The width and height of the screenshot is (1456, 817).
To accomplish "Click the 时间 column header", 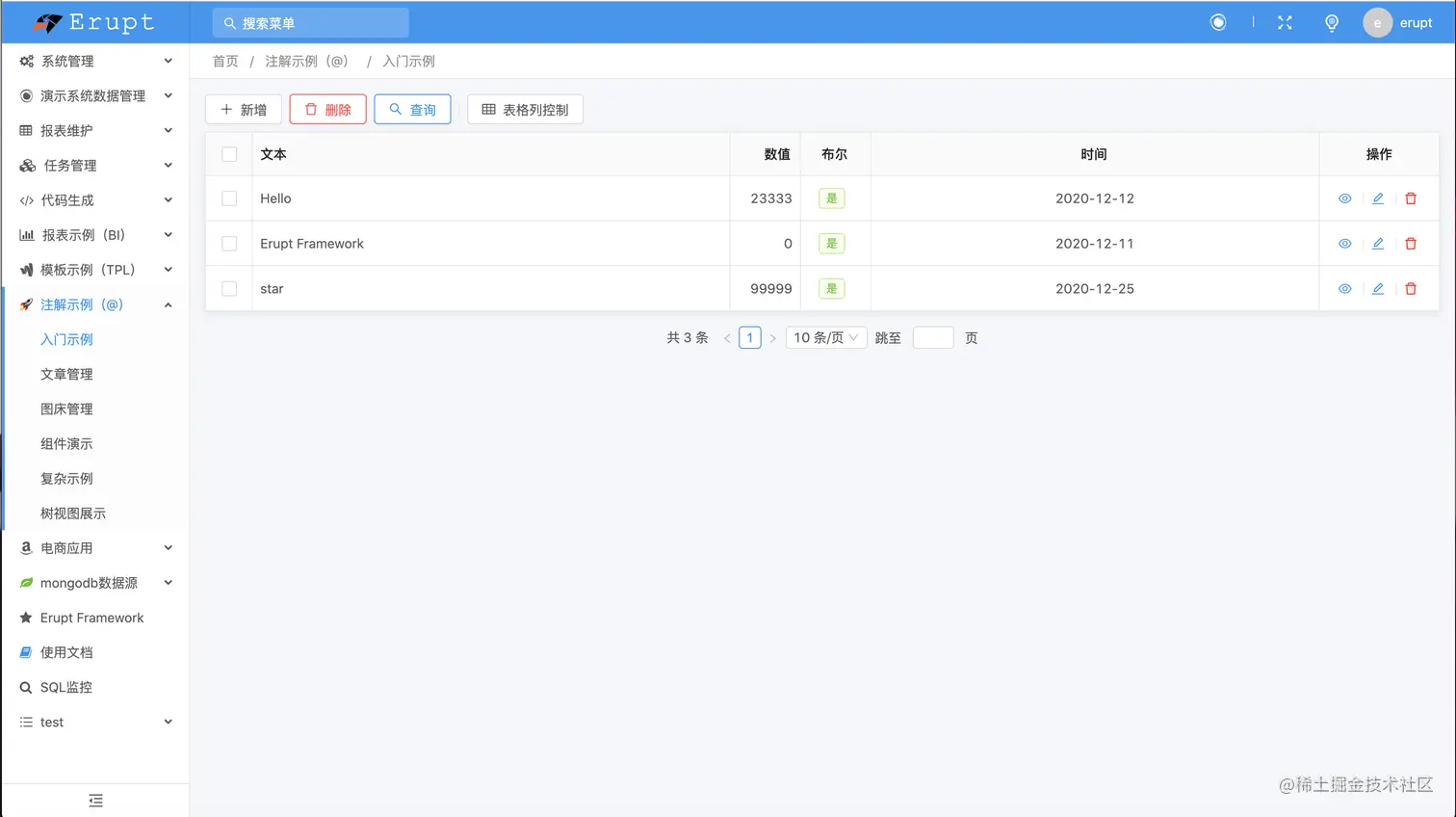I will [1094, 154].
